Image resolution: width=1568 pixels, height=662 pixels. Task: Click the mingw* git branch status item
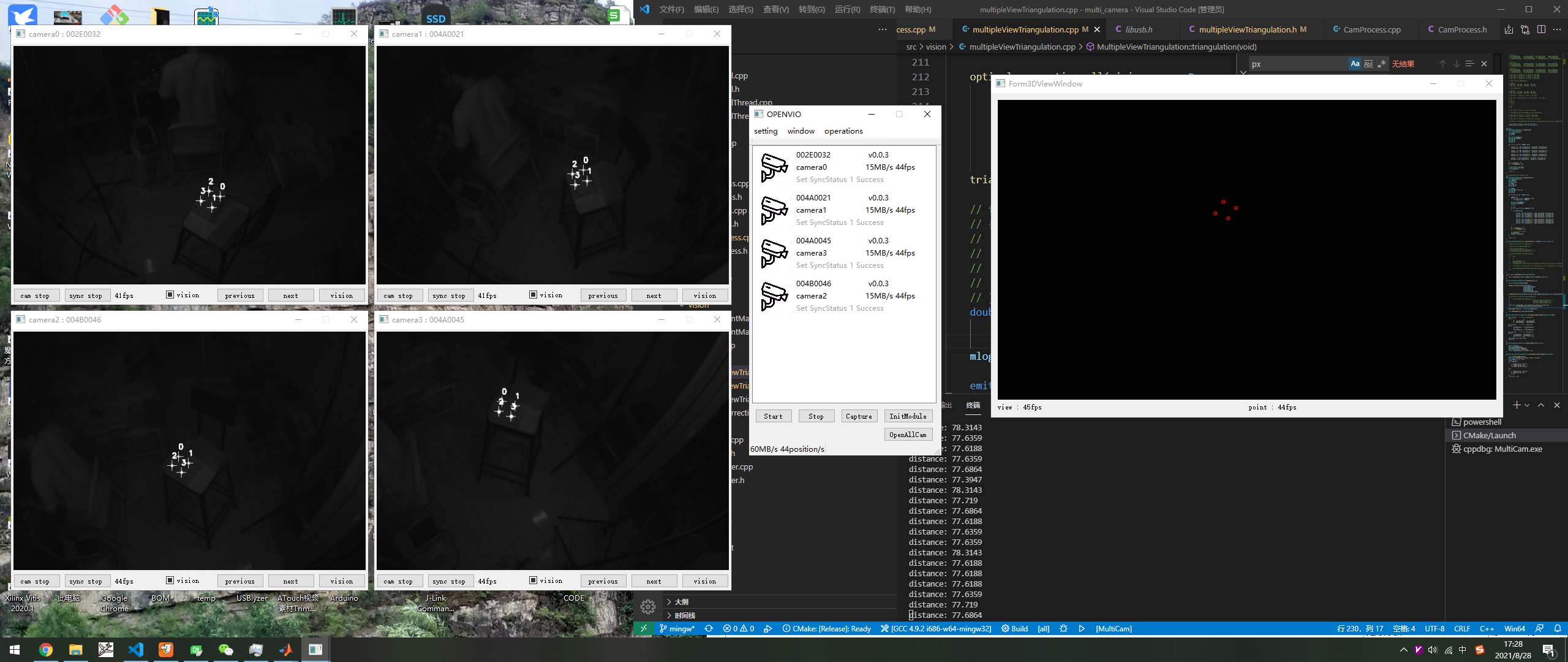[x=677, y=628]
